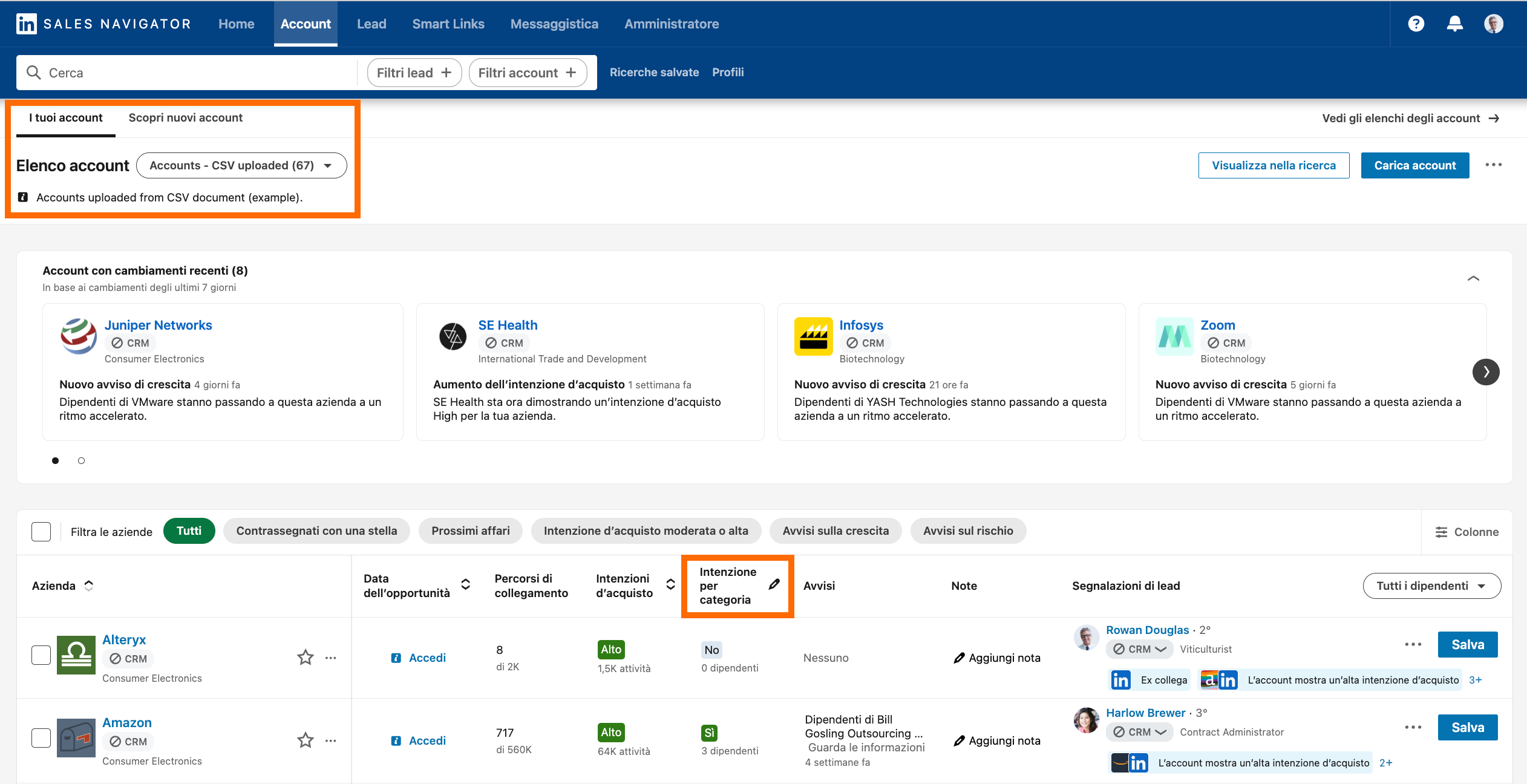
Task: Click Visualizza nella ricerca button
Action: tap(1274, 165)
